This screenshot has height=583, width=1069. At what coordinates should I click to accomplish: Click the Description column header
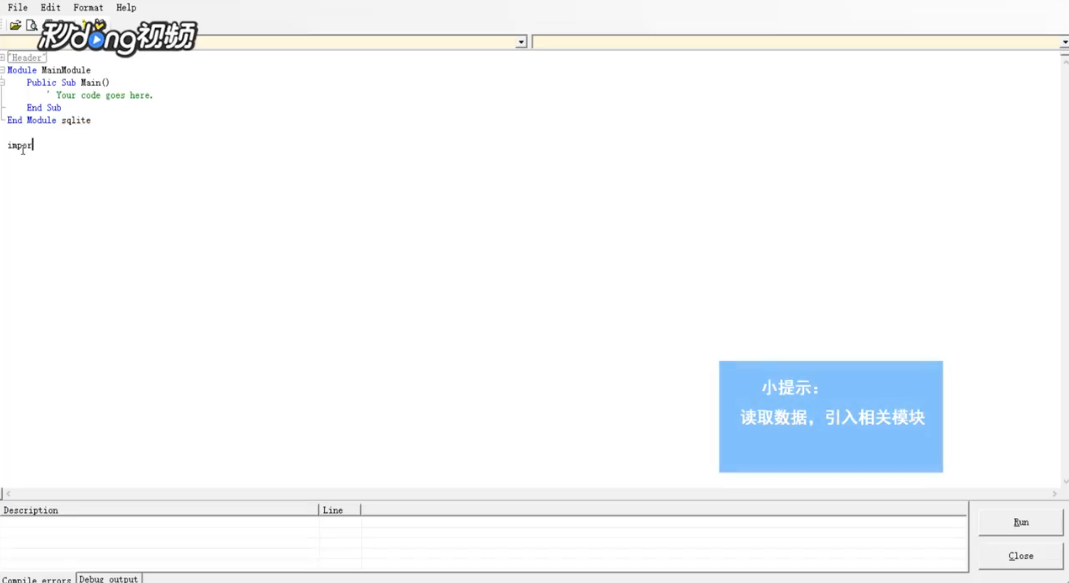coord(159,510)
